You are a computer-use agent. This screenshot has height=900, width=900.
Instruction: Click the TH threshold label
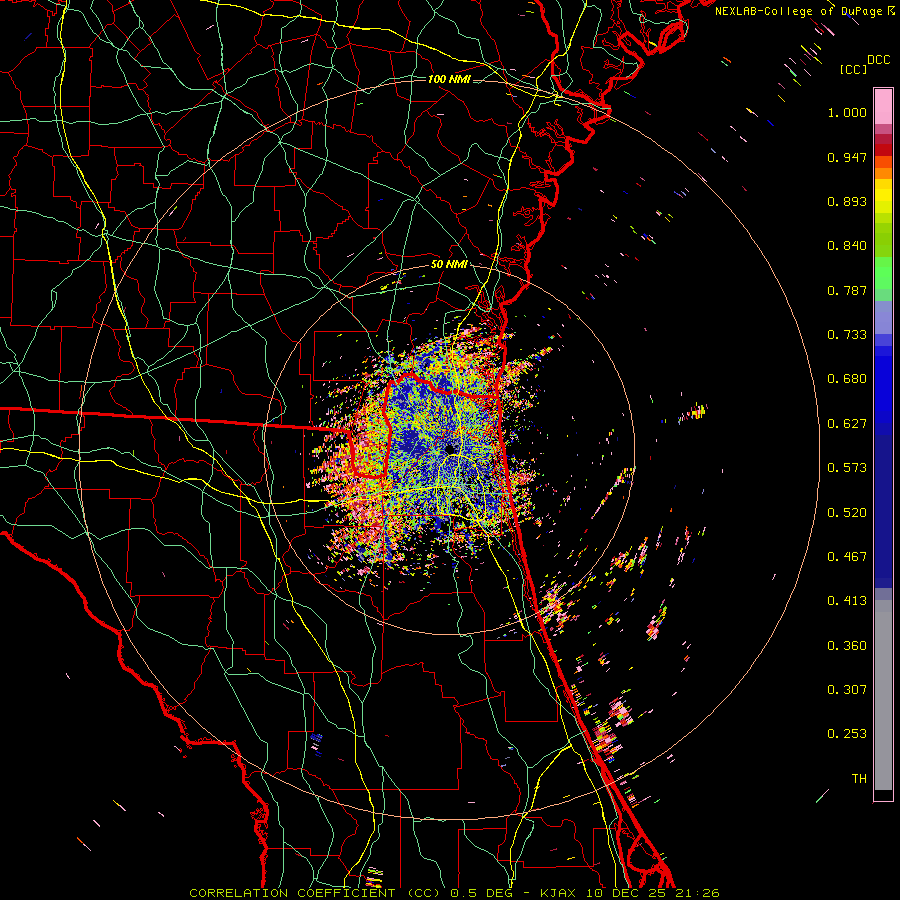(x=859, y=779)
